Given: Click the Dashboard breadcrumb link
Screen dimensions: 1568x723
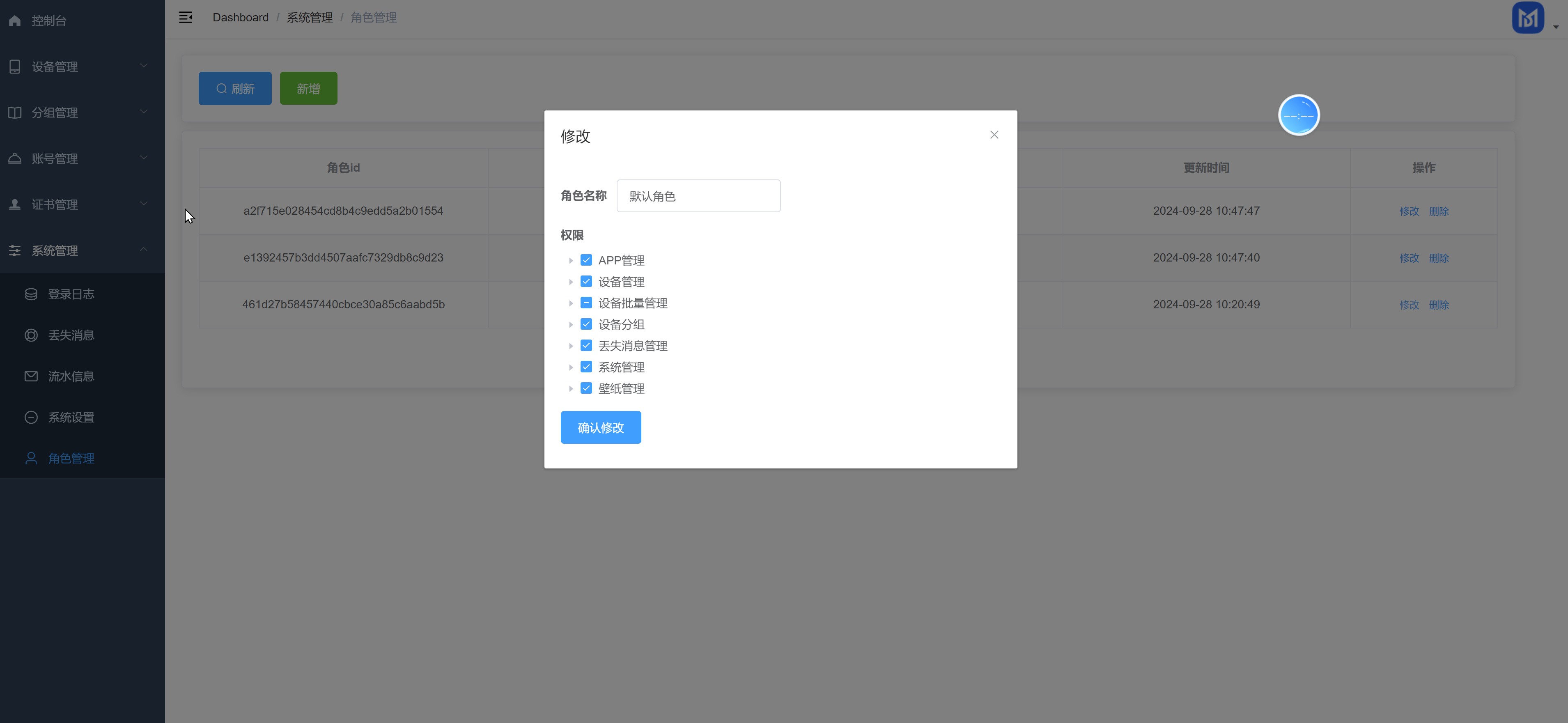Looking at the screenshot, I should [241, 18].
